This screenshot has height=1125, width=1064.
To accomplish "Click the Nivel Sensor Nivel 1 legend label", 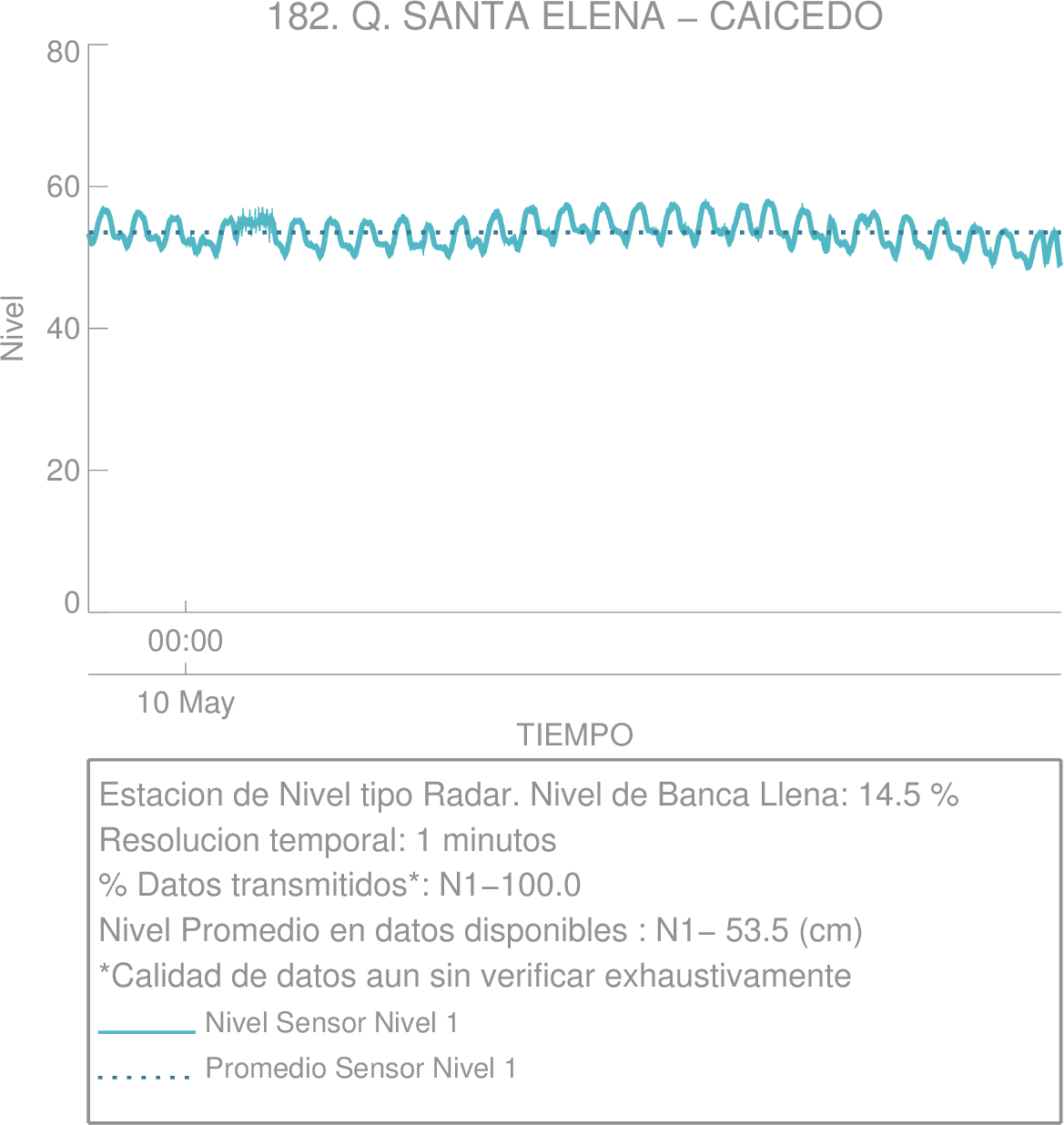I will coord(331,1023).
